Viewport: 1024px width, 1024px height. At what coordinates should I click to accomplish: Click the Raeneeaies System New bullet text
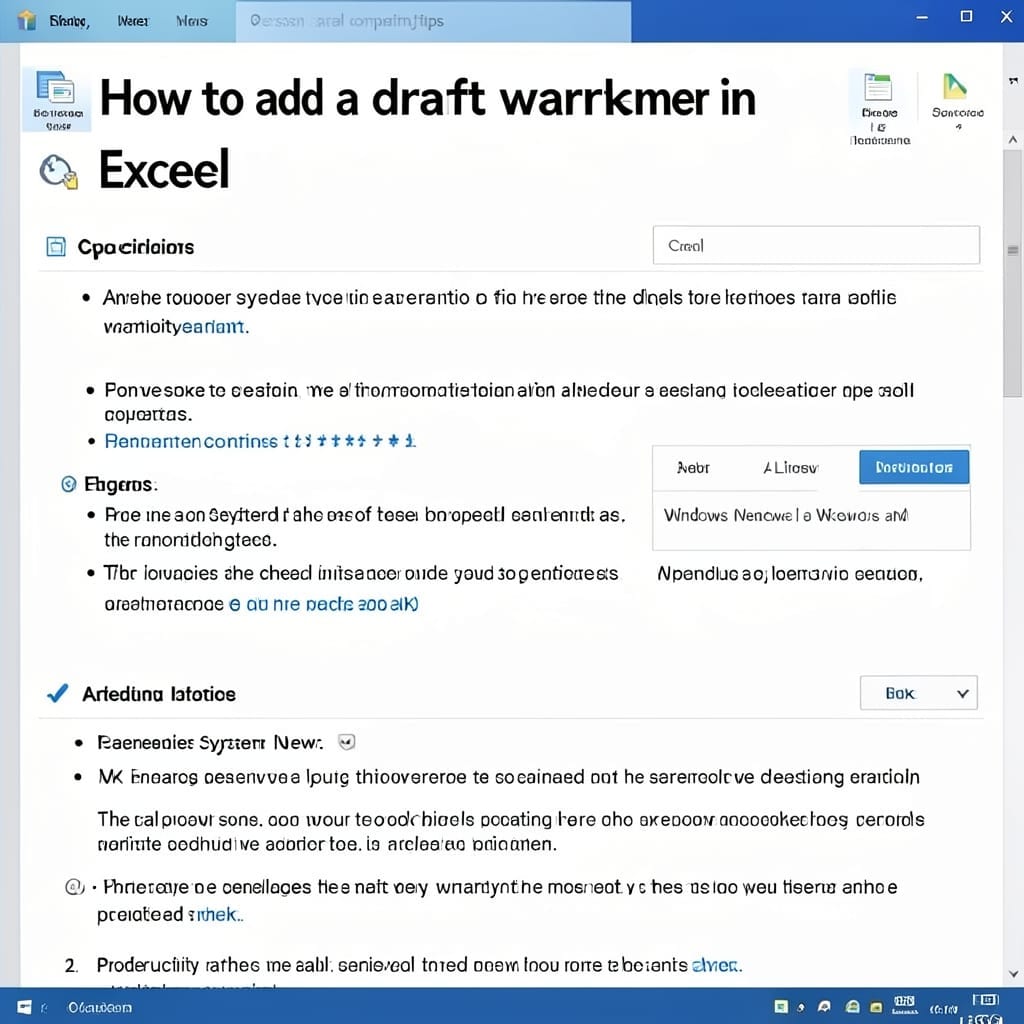pyautogui.click(x=210, y=743)
